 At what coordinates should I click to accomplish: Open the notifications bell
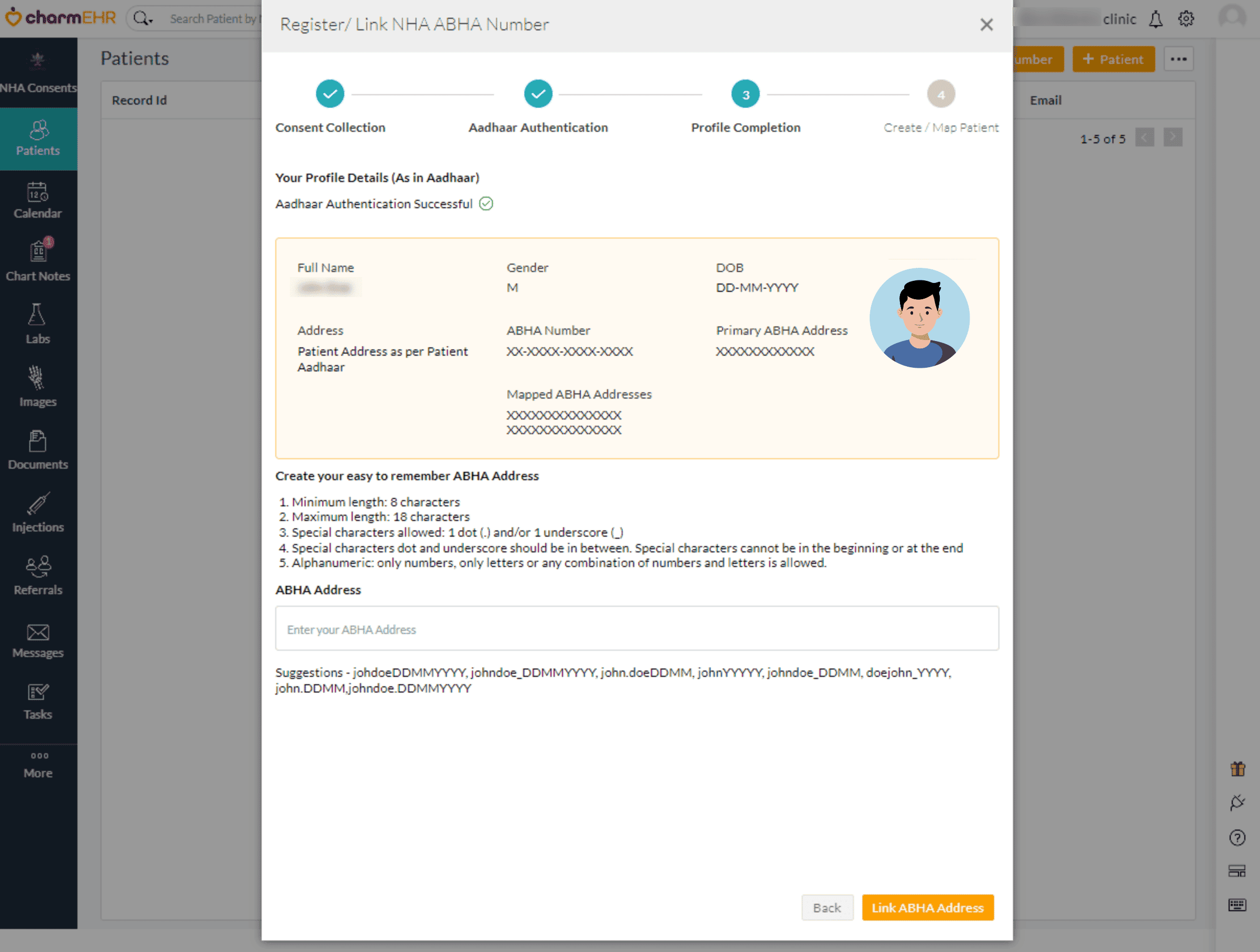[1156, 18]
